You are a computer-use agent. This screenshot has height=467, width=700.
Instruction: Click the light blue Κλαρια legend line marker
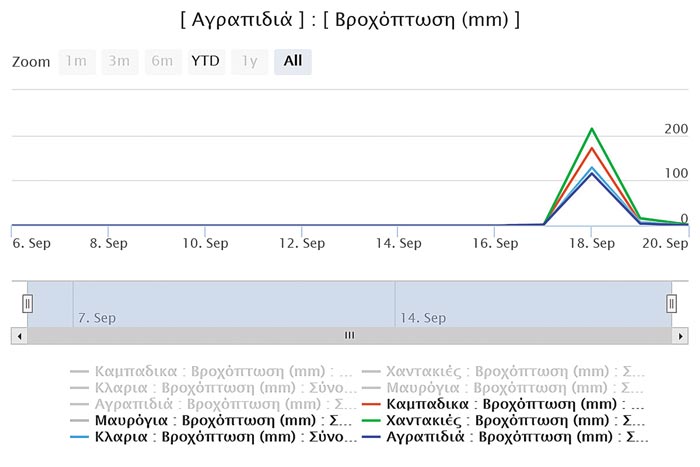coord(81,438)
